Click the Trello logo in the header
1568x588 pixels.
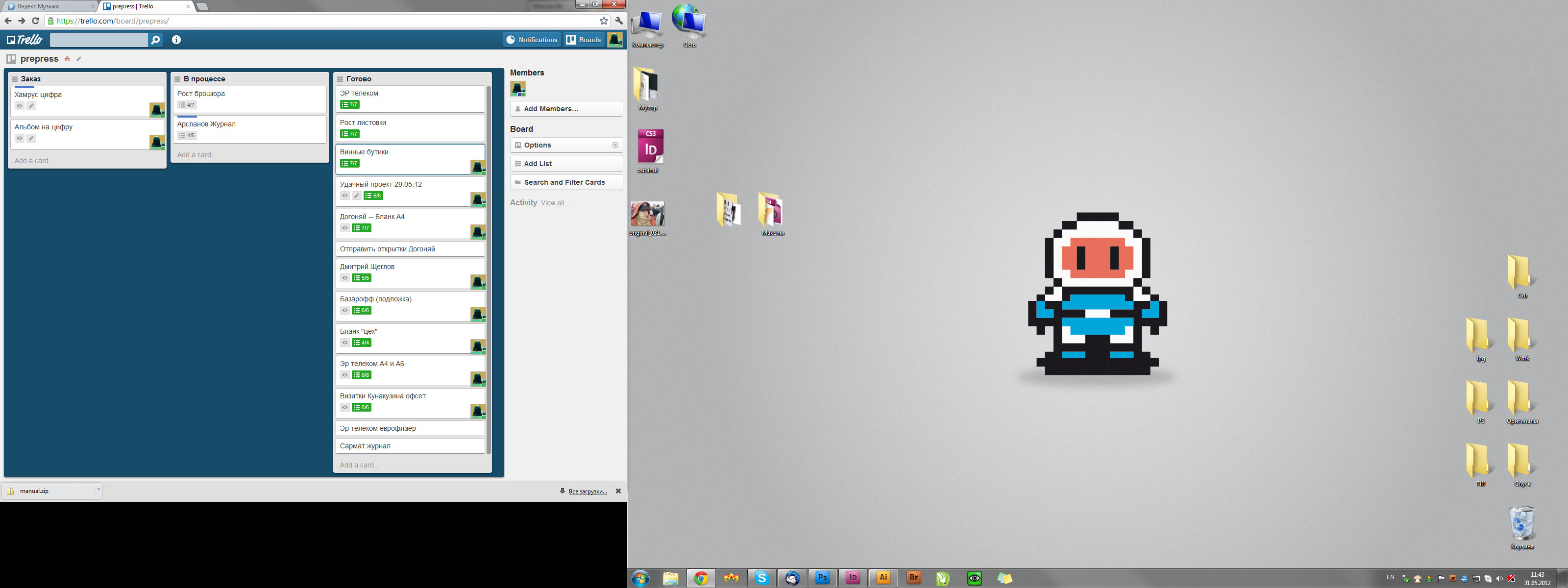pyautogui.click(x=25, y=40)
